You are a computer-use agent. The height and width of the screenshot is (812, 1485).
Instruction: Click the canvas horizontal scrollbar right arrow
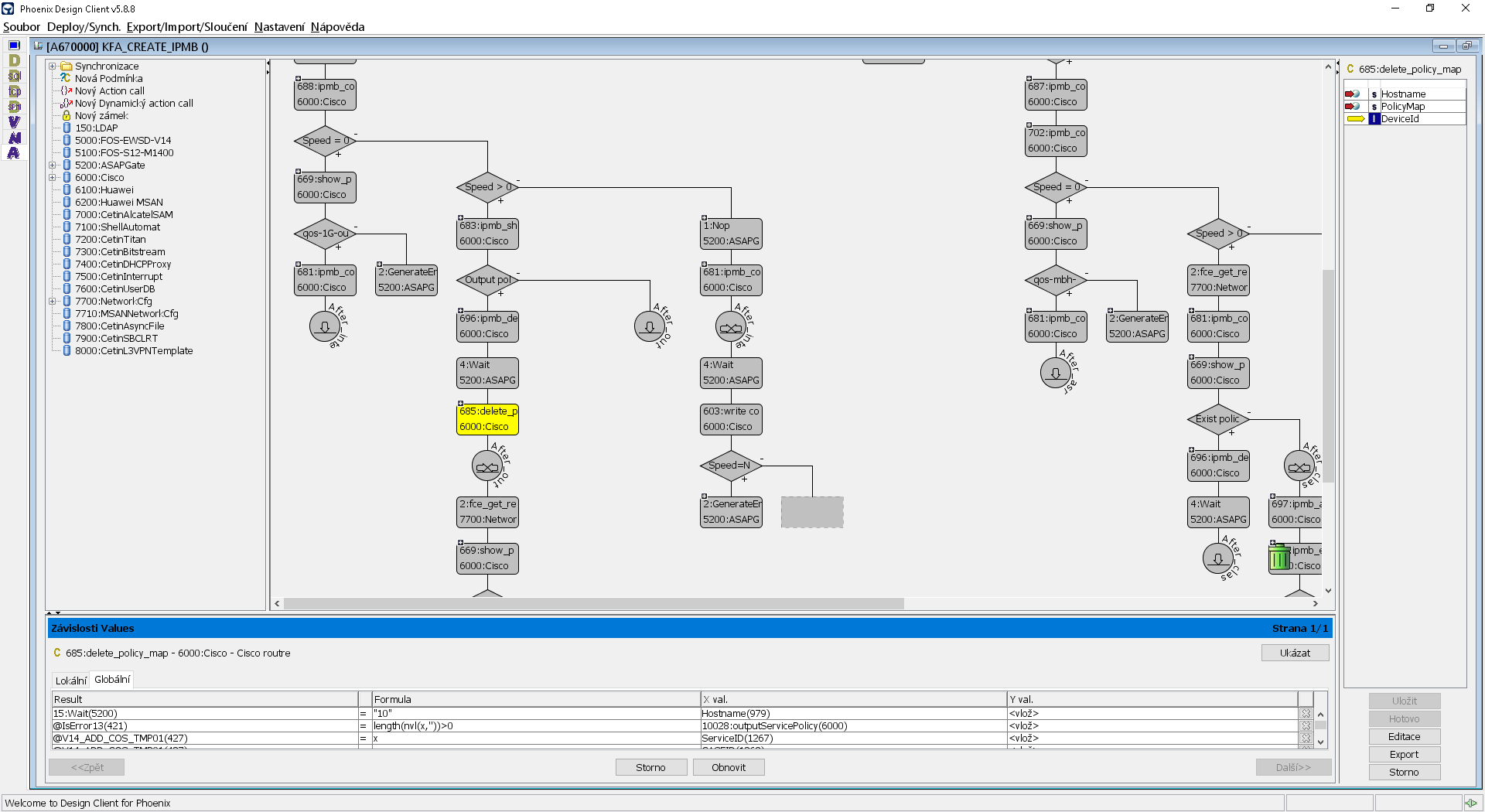[x=1315, y=603]
